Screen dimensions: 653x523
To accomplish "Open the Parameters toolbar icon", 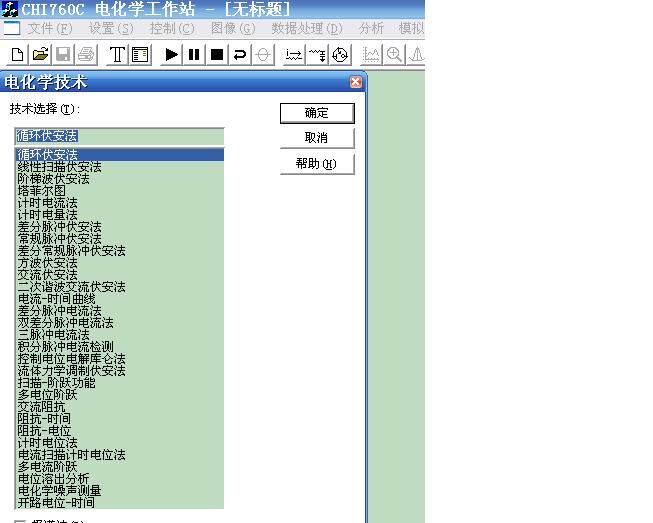I will coord(140,55).
